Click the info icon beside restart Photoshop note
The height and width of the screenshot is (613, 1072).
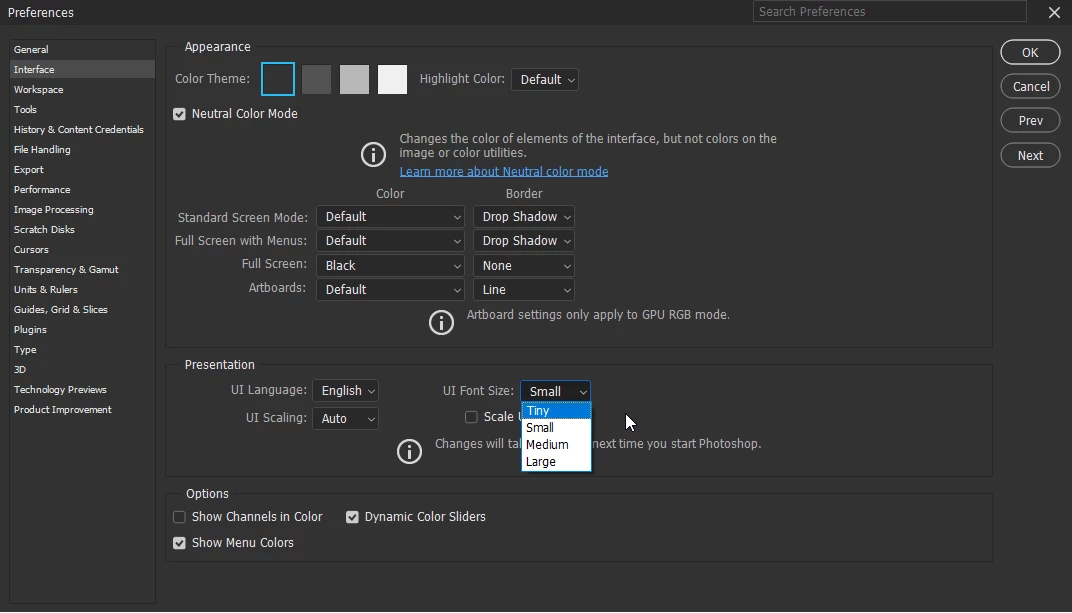(x=409, y=451)
